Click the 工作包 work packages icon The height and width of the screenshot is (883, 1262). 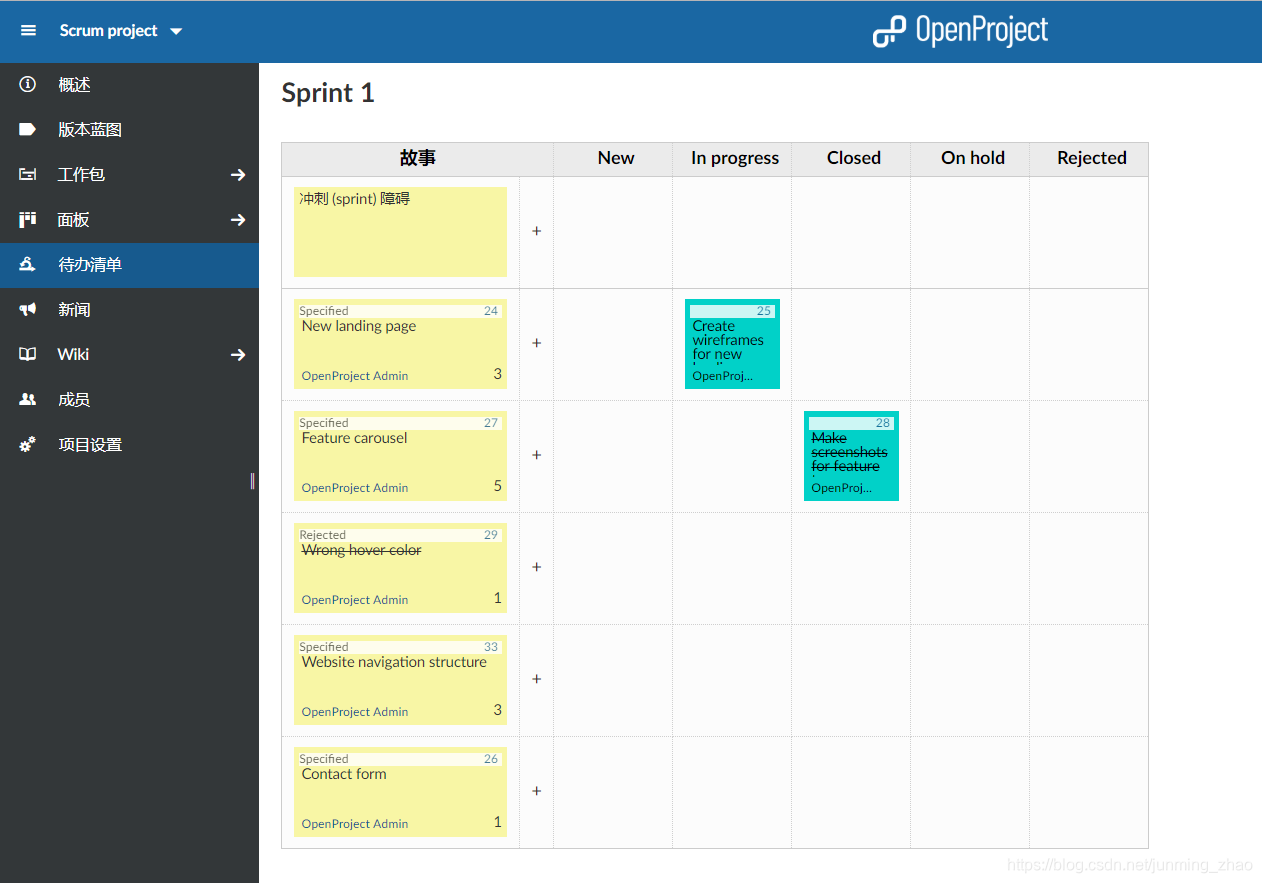[28, 175]
